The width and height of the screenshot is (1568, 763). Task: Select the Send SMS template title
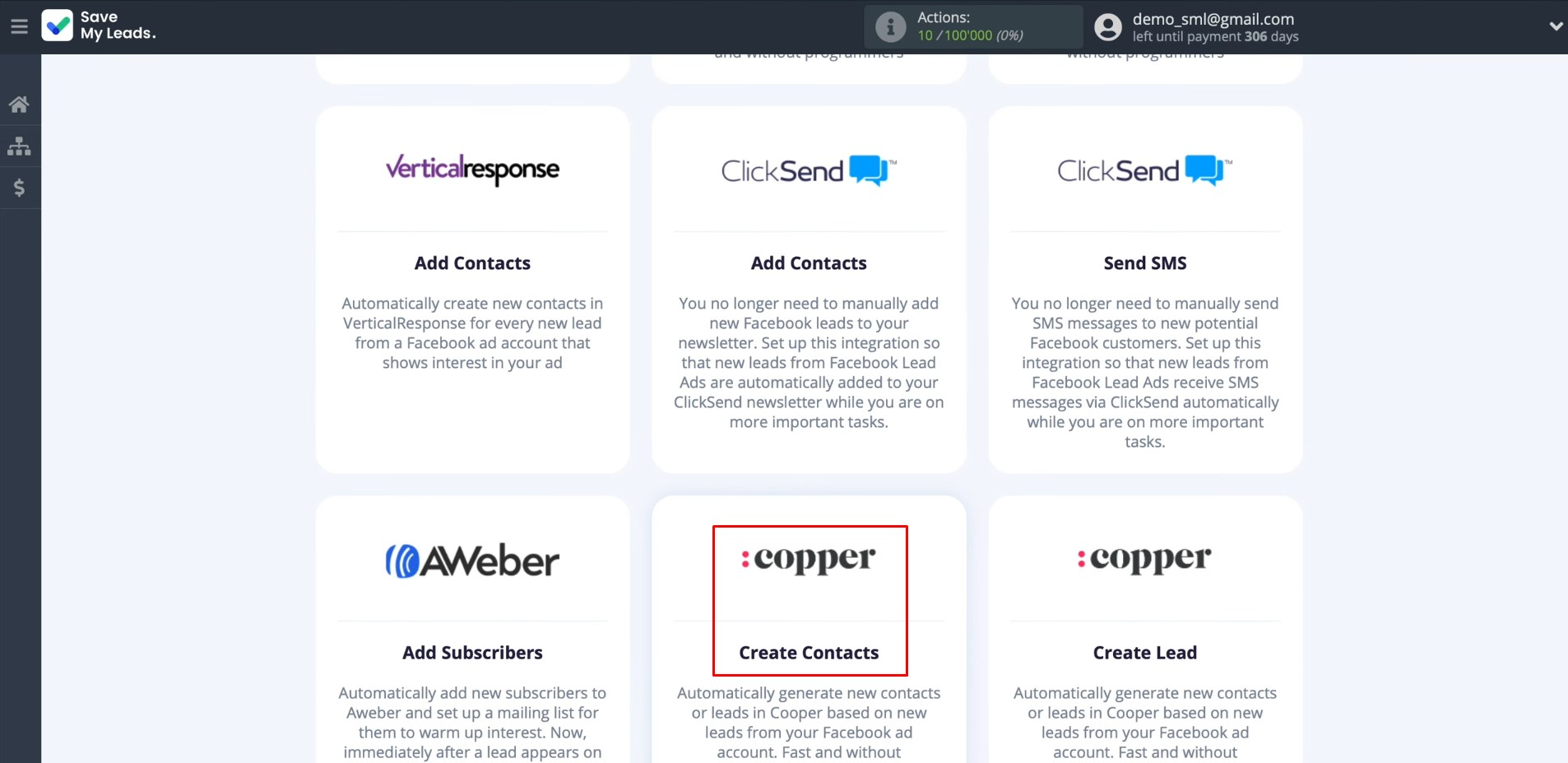[1145, 263]
